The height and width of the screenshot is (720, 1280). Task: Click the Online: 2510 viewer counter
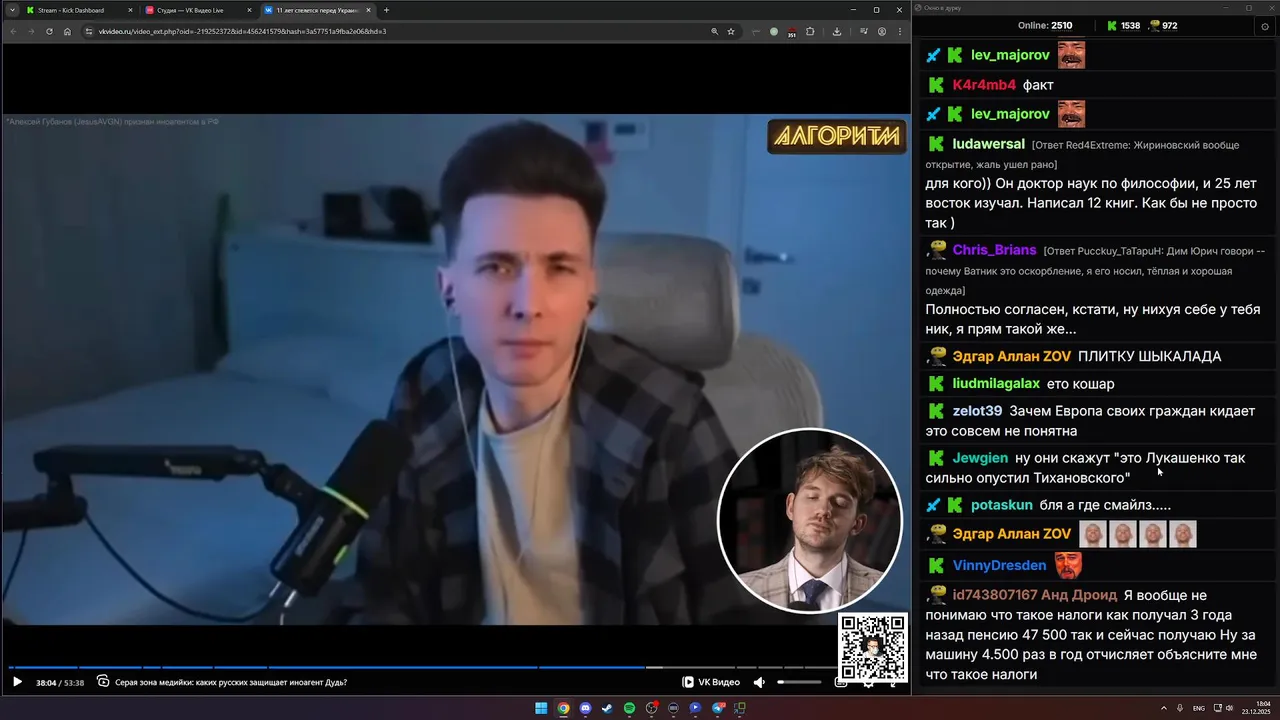pyautogui.click(x=1044, y=26)
